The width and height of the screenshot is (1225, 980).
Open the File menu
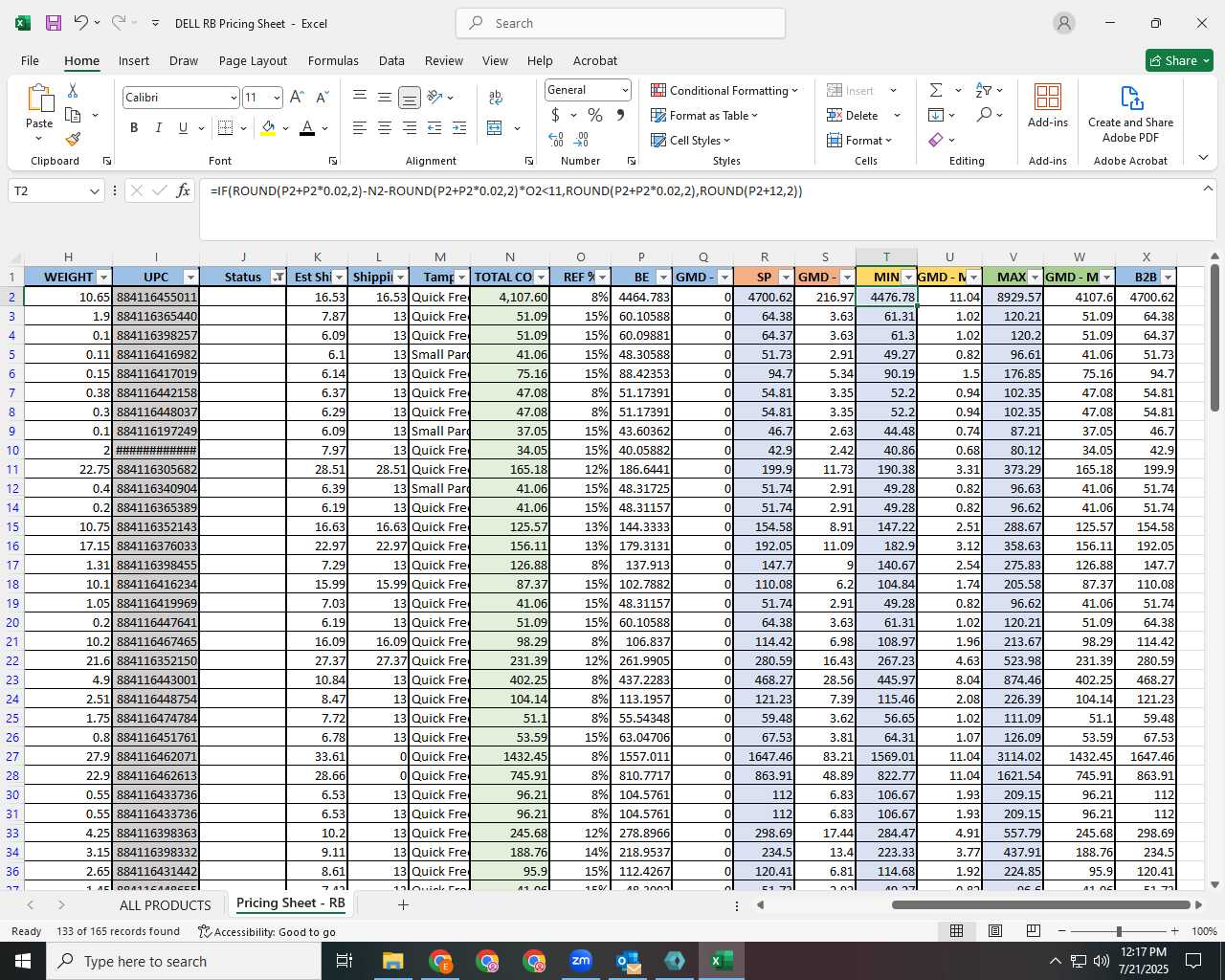pos(30,60)
